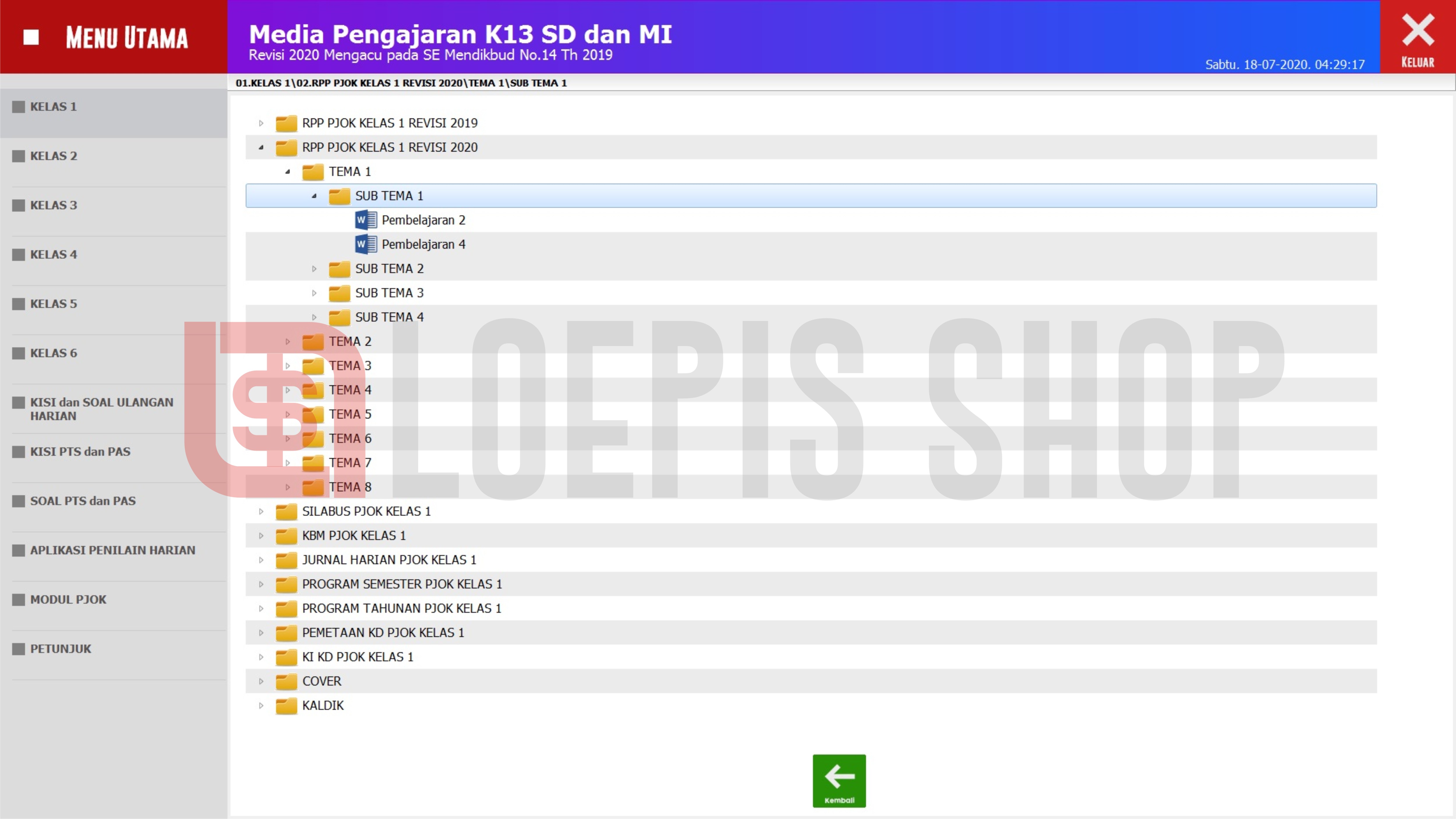
Task: Open KELAS 2 in sidebar menu
Action: click(x=54, y=156)
